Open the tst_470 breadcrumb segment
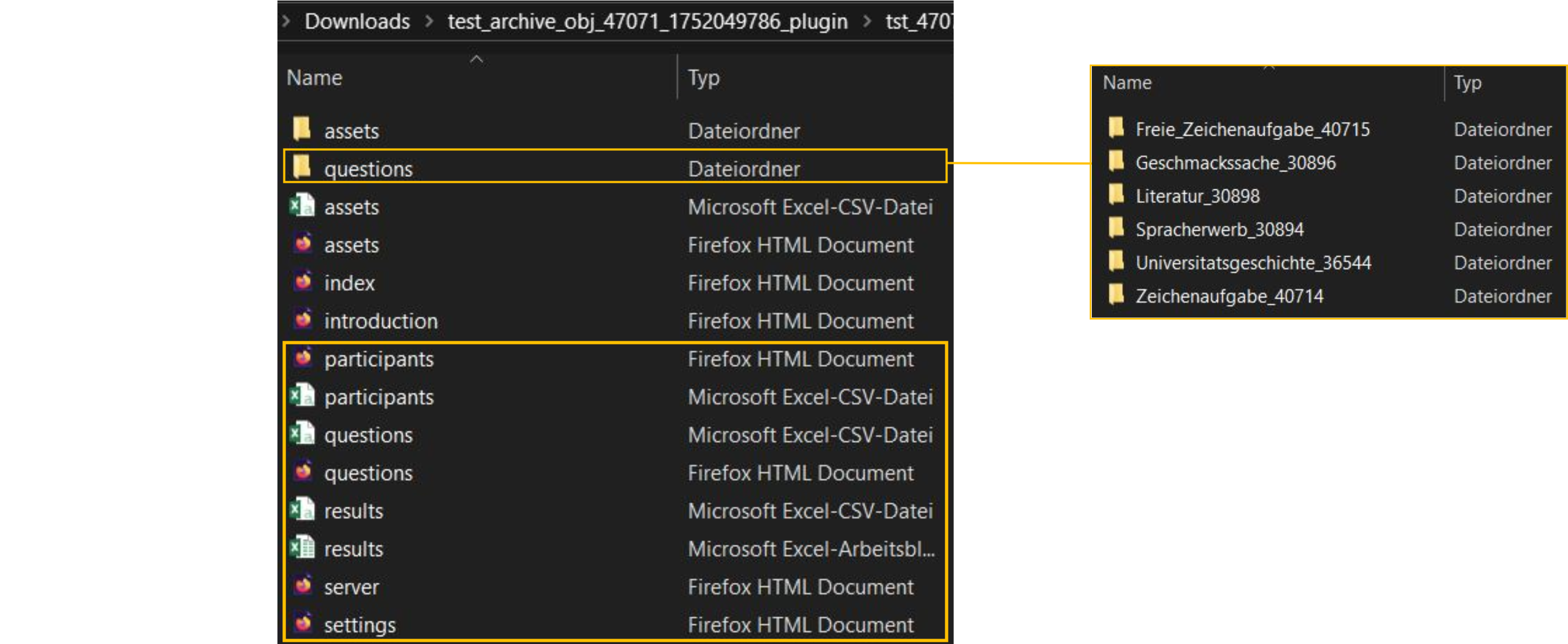This screenshot has width=1568, height=644. click(919, 21)
